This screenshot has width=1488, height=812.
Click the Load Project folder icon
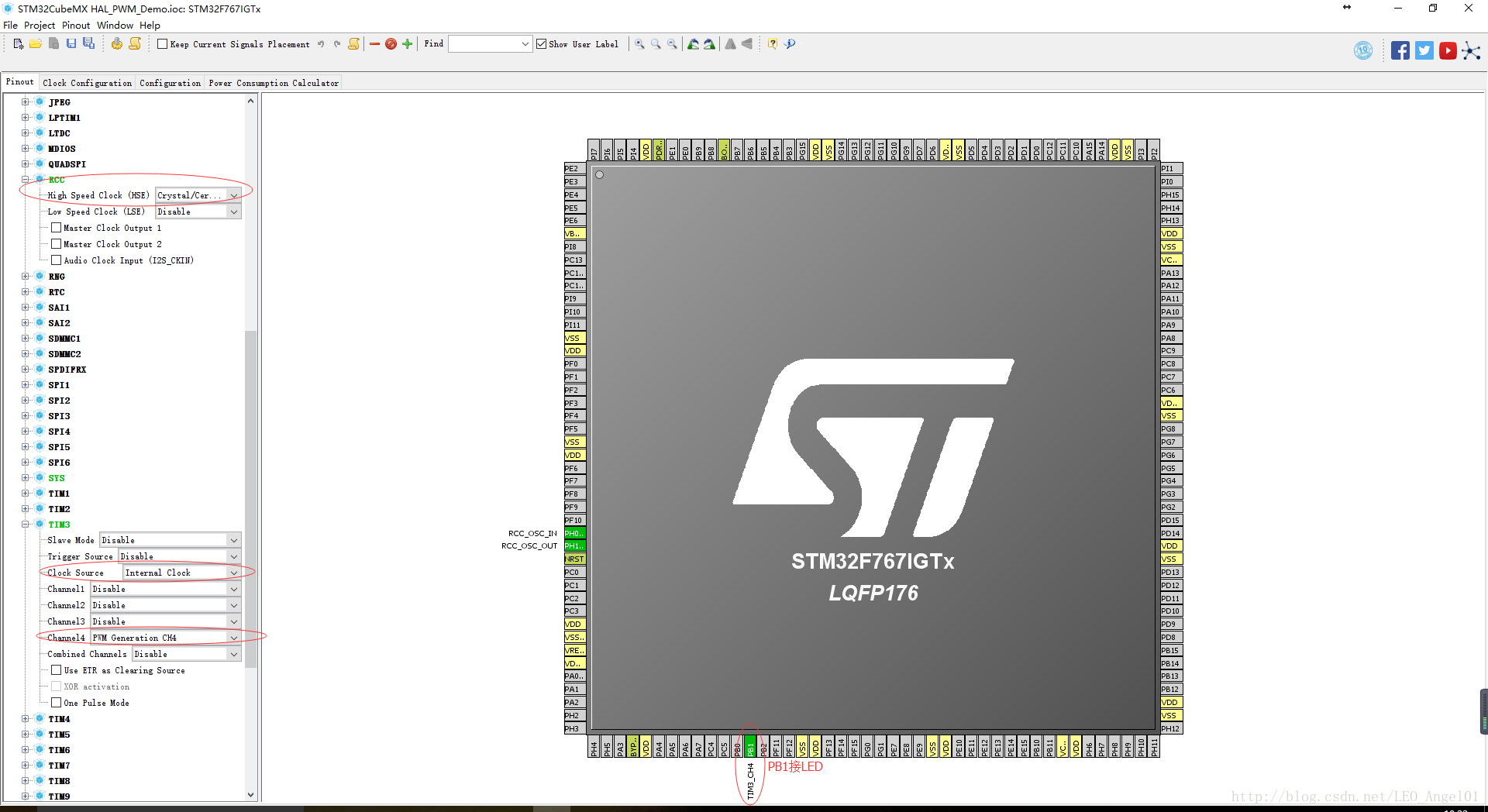[36, 44]
